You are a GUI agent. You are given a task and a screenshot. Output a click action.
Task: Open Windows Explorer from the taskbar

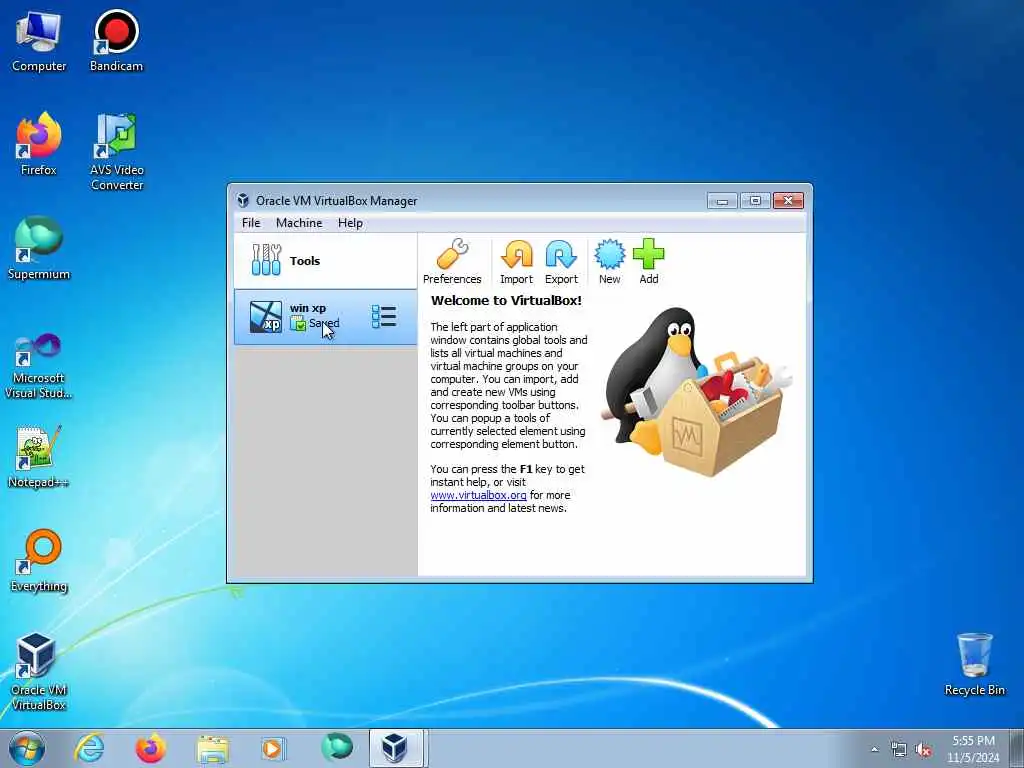pos(213,748)
